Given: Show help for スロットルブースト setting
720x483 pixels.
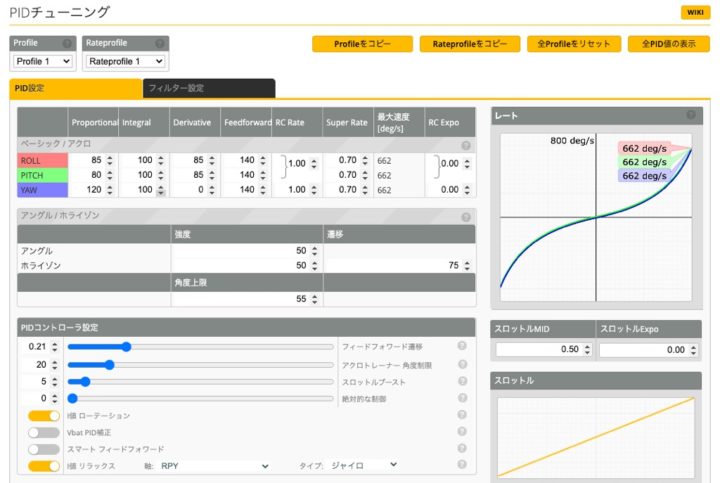Looking at the screenshot, I should click(x=462, y=381).
